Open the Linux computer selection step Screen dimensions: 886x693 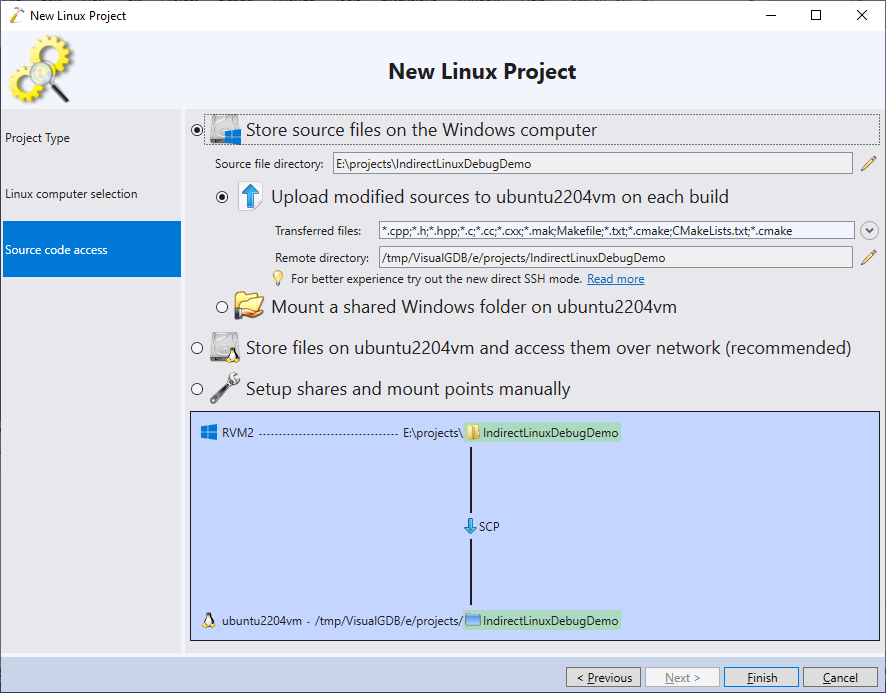coord(92,194)
